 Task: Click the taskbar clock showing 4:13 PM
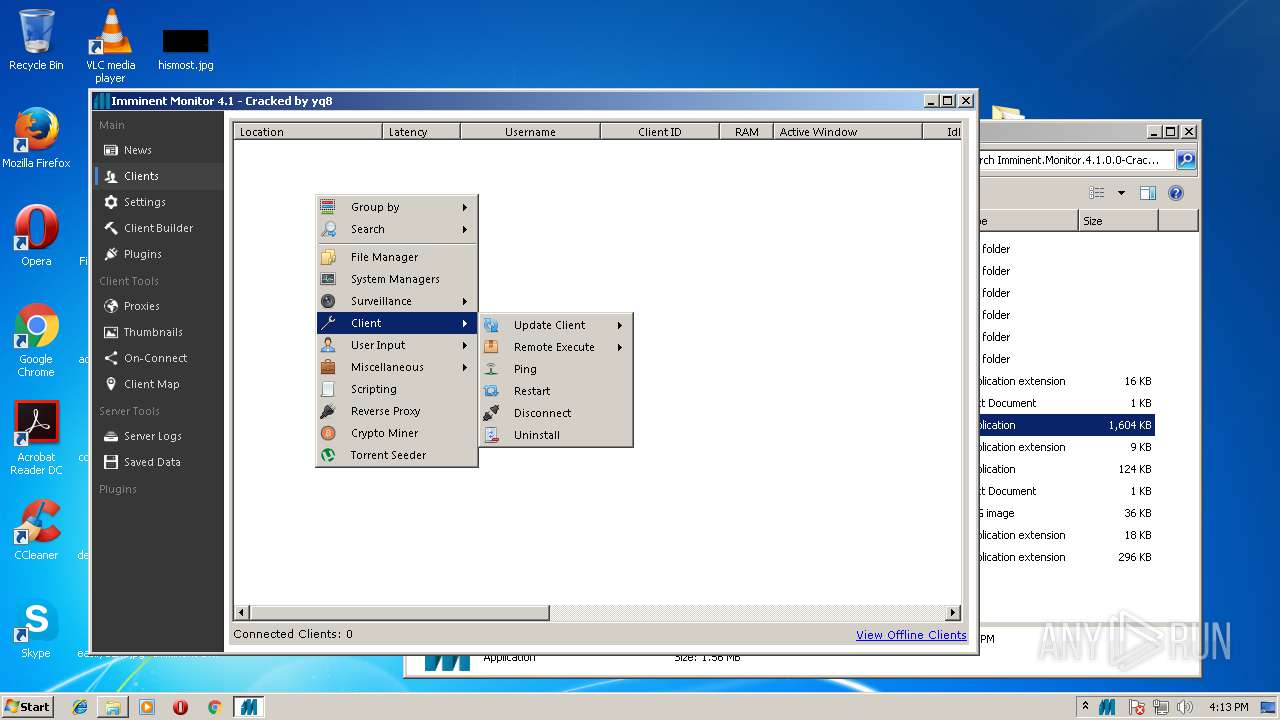coord(1228,707)
